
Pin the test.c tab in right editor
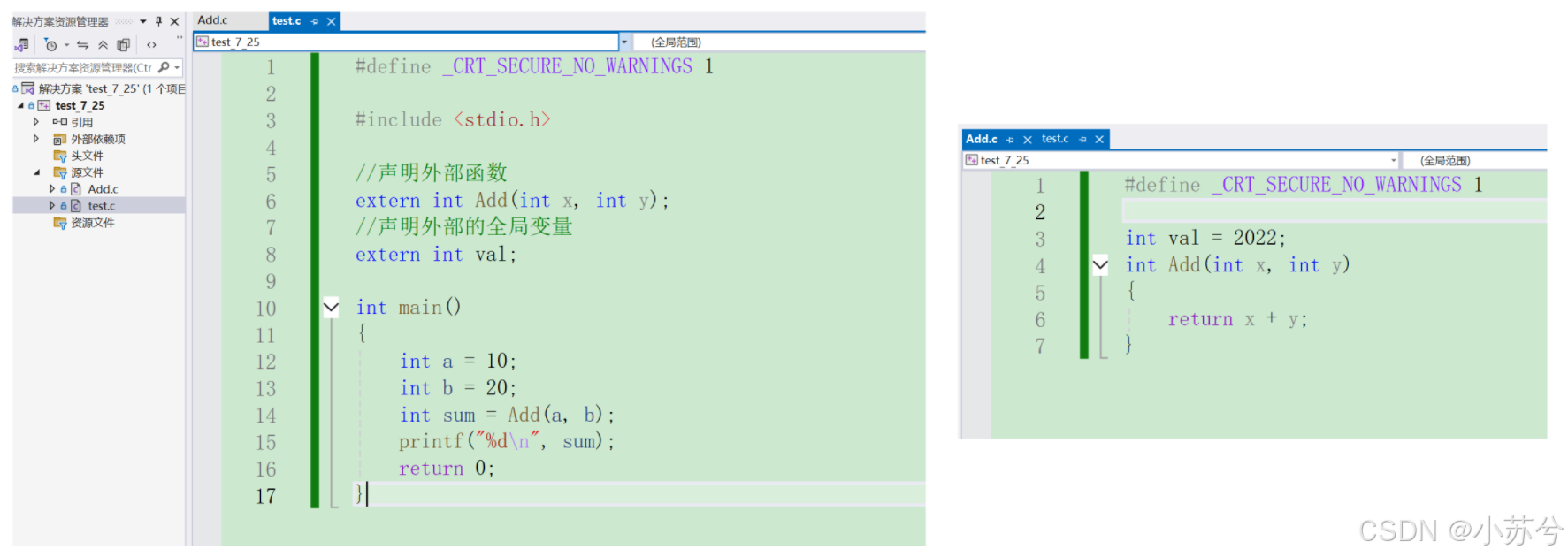1082,140
